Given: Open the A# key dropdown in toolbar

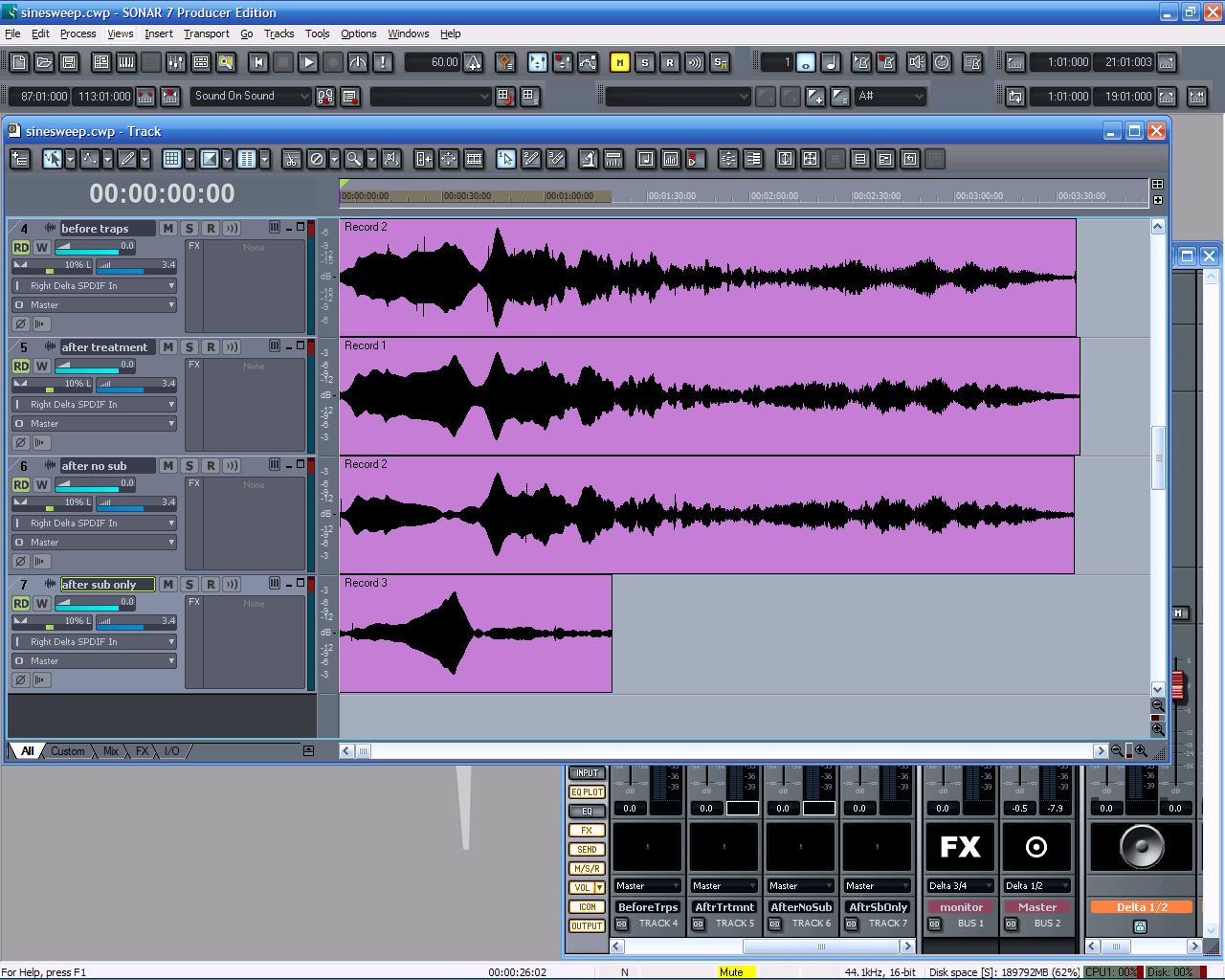Looking at the screenshot, I should coord(891,96).
